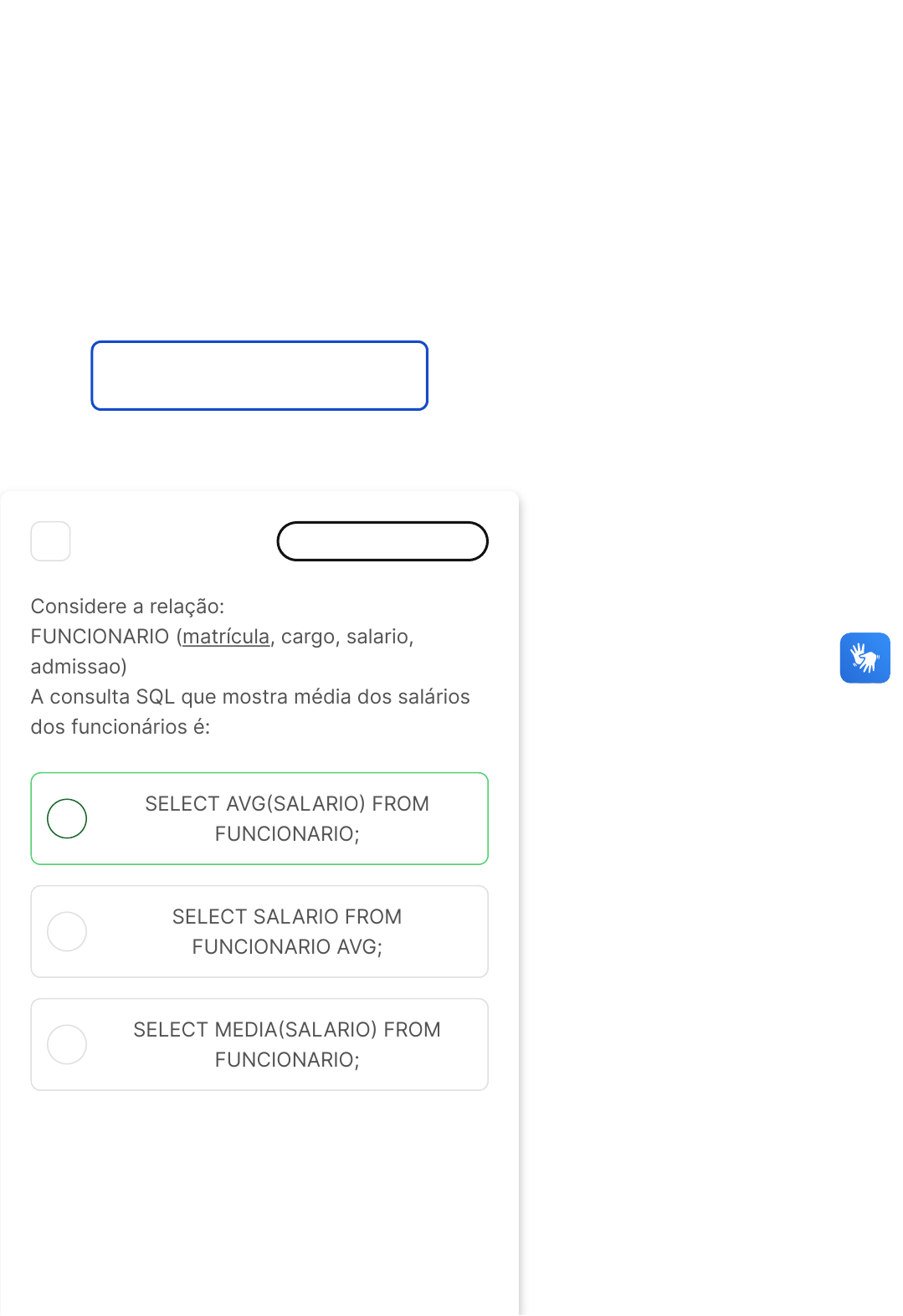
Task: Select the AVG(SALARIO) radio circle
Action: (x=67, y=818)
